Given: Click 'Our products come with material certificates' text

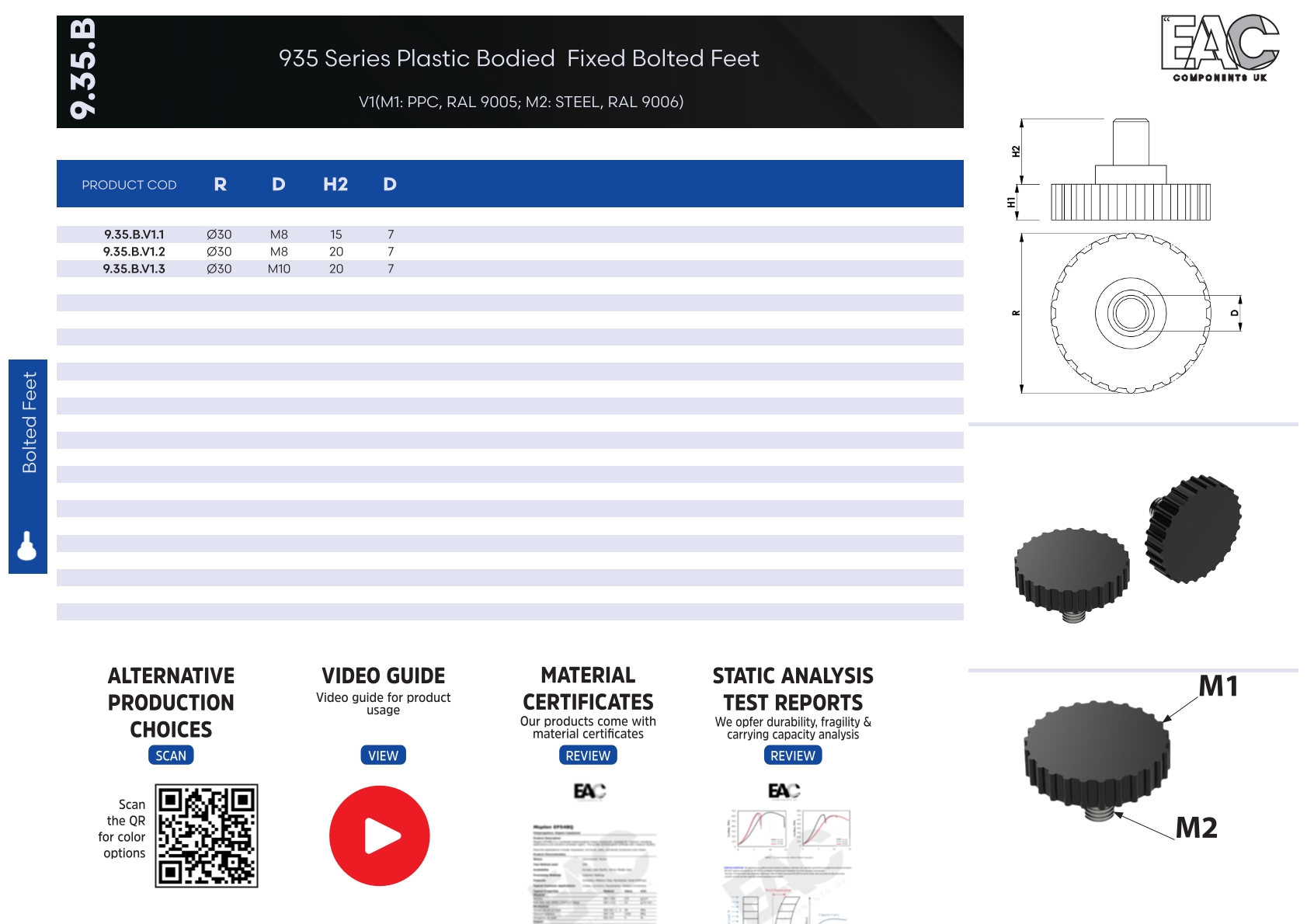Looking at the screenshot, I should point(588,728).
